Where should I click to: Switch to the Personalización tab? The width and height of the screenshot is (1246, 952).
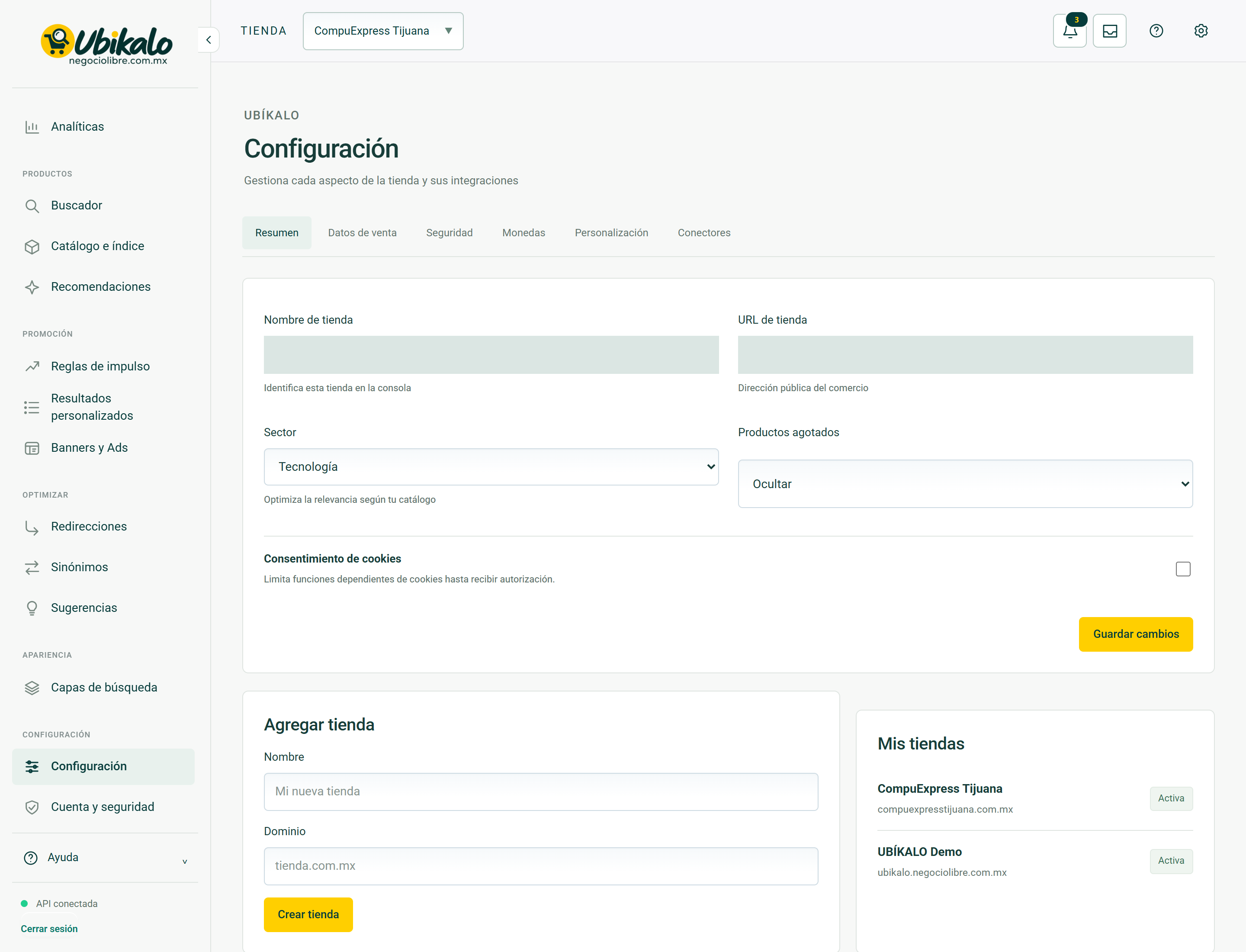coord(611,233)
